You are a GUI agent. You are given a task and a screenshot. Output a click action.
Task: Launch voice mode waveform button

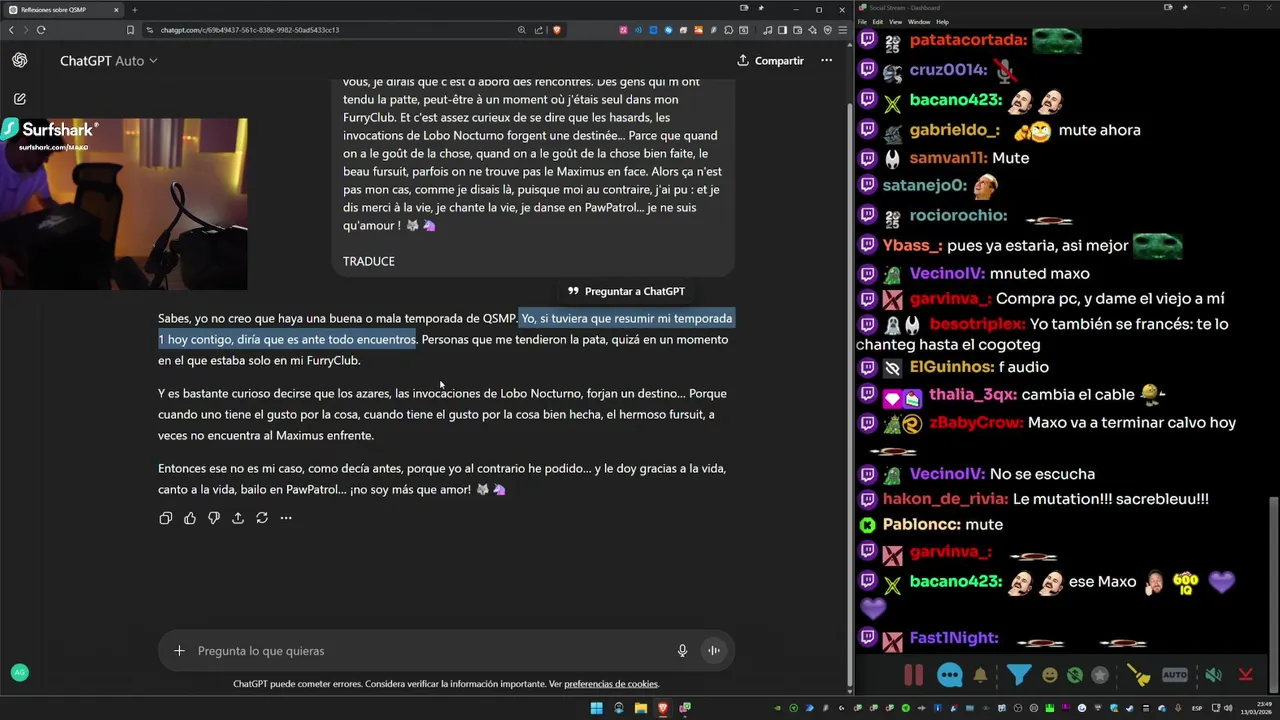click(714, 651)
